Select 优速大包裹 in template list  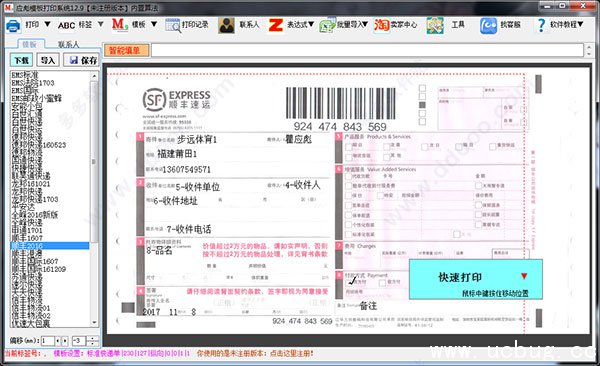click(31, 324)
